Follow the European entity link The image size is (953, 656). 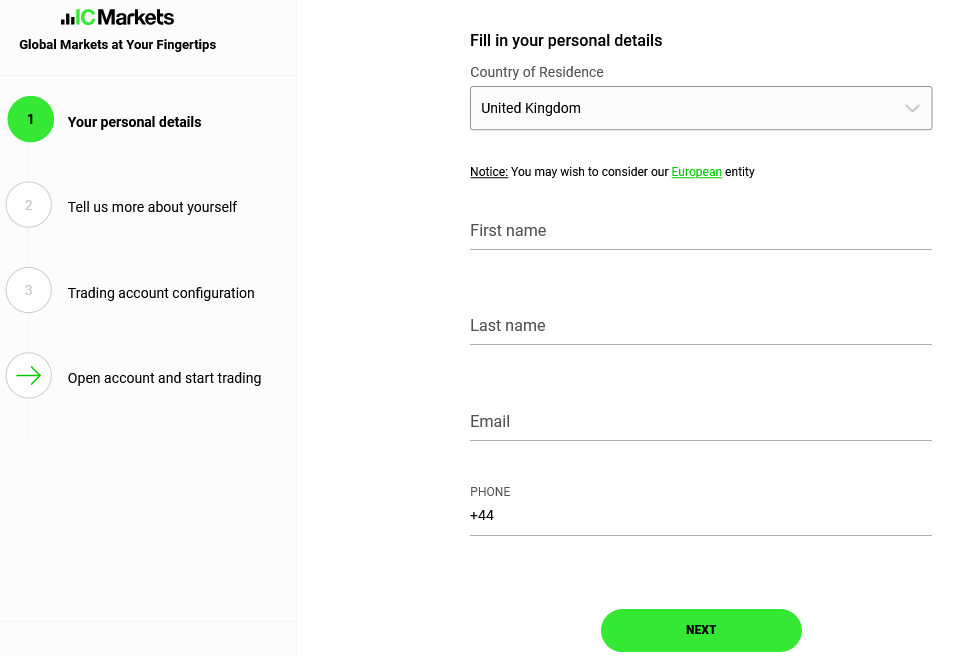pyautogui.click(x=697, y=172)
